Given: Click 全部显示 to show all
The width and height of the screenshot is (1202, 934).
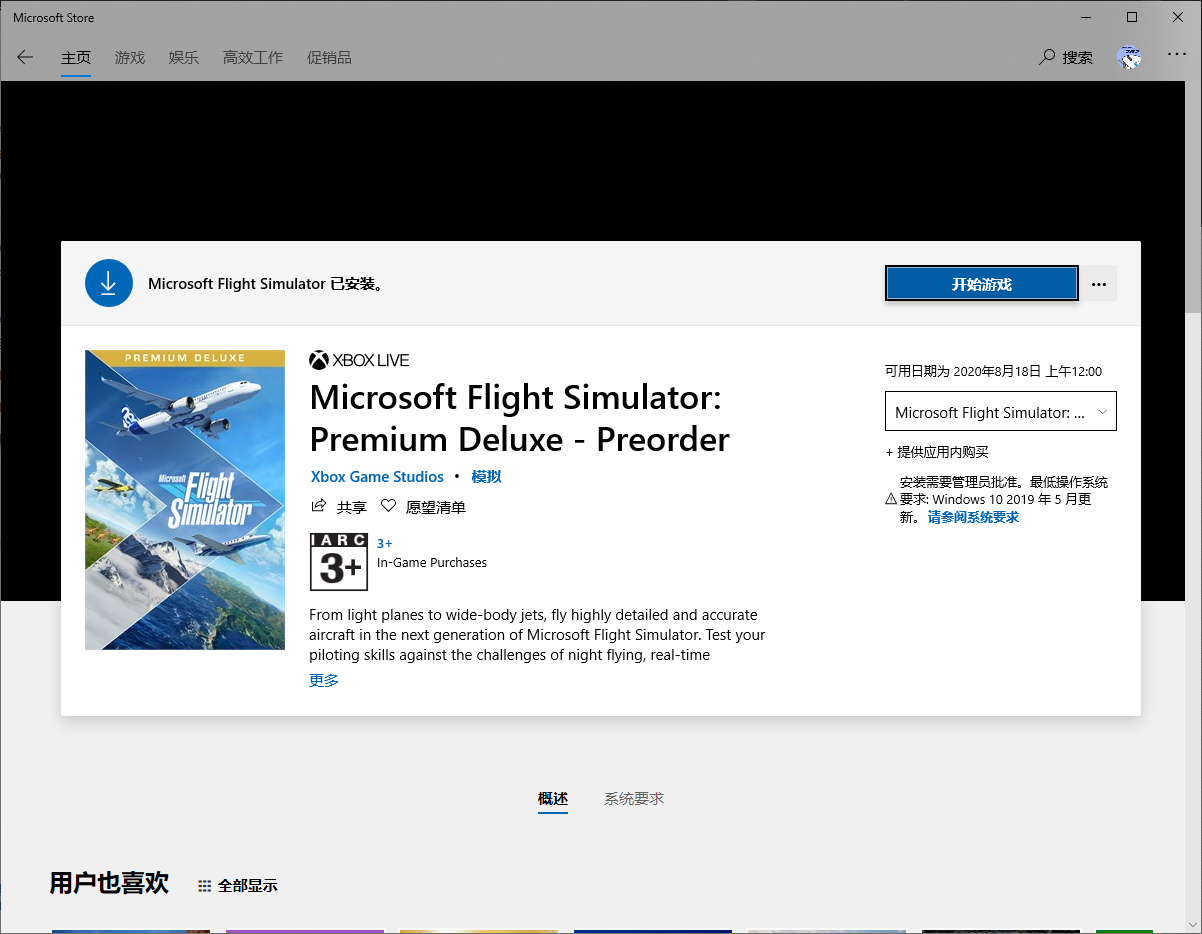Looking at the screenshot, I should point(238,886).
